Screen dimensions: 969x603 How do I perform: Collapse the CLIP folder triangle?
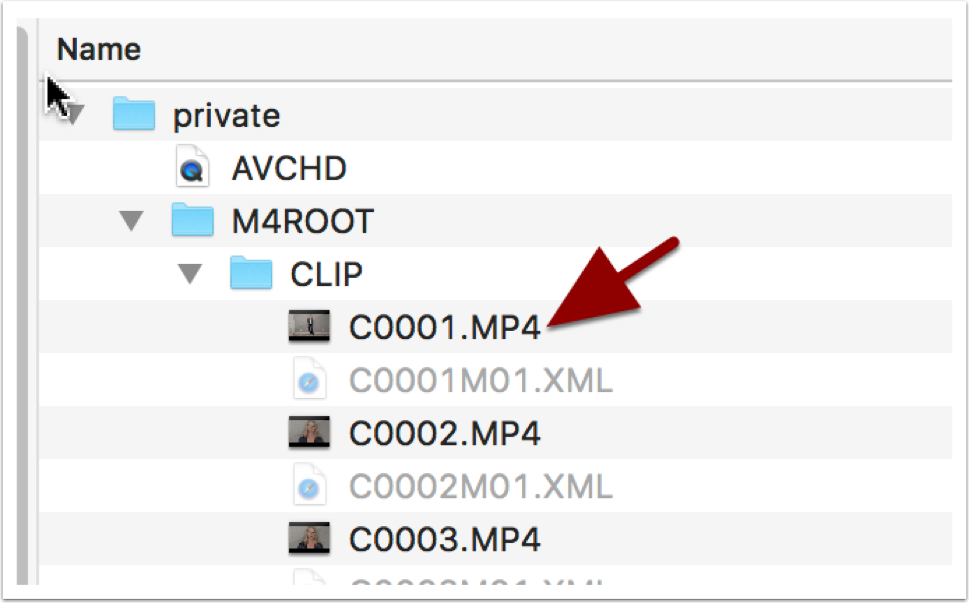(190, 274)
